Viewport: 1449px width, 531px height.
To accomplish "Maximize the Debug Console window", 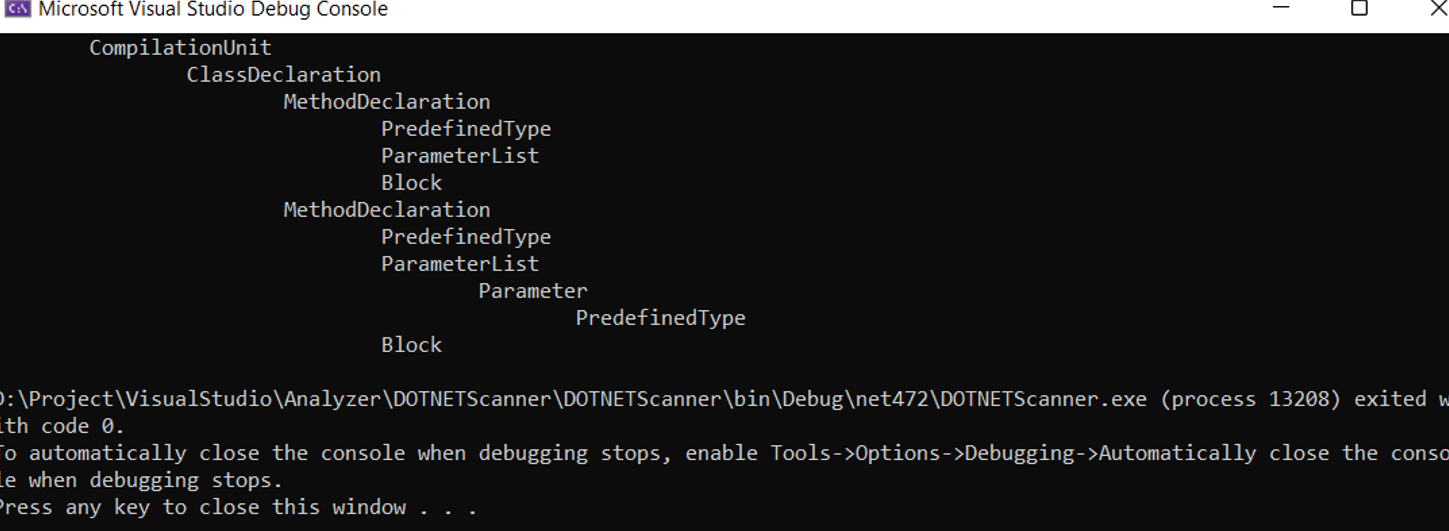I will point(1359,8).
